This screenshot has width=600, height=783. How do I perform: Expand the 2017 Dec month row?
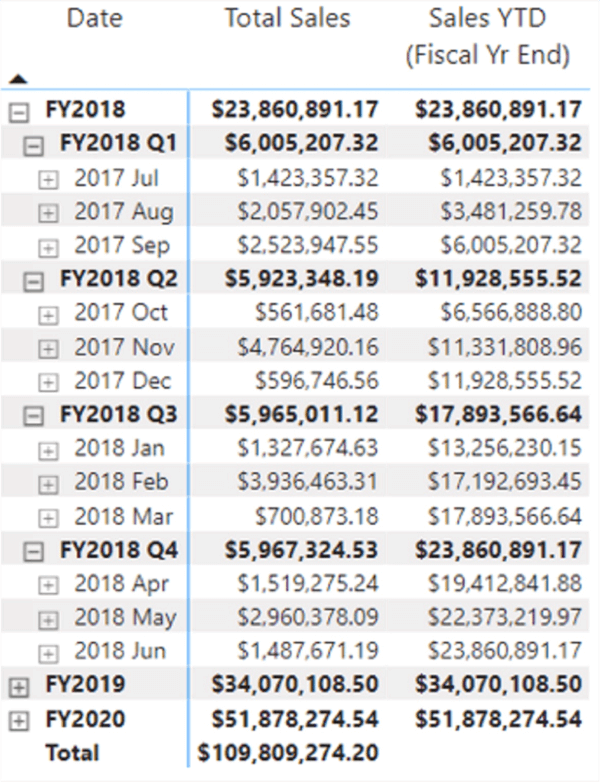48,382
